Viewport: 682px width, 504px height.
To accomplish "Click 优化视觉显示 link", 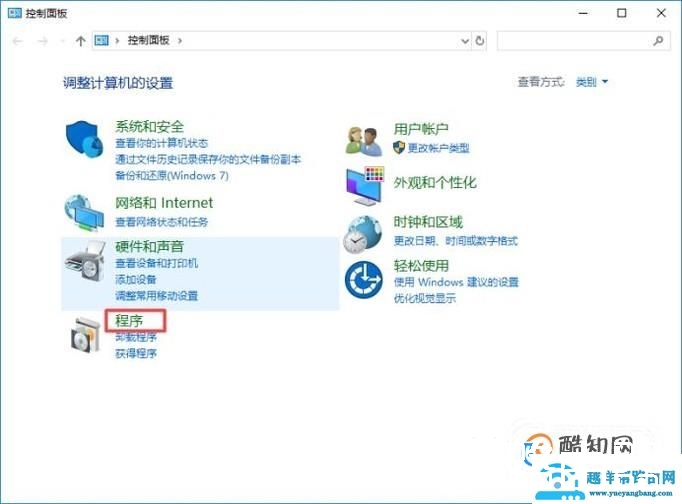I will [x=425, y=298].
